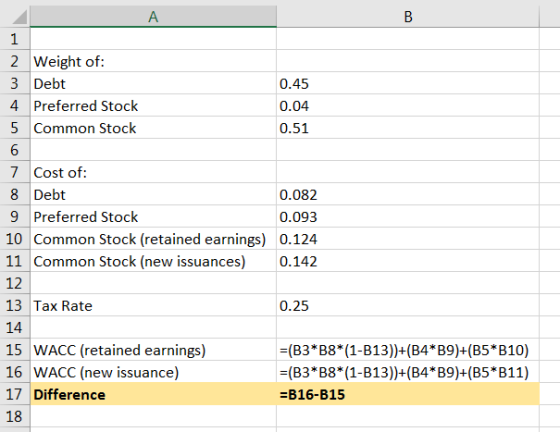Viewport: 560px width, 432px height.
Task: Click 'Preferred Stock' label in row 4
Action: pyautogui.click(x=86, y=106)
